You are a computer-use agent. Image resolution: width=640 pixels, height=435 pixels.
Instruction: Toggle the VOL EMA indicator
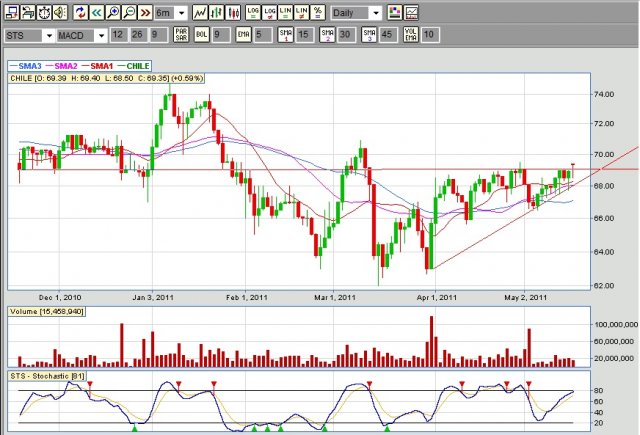411,34
